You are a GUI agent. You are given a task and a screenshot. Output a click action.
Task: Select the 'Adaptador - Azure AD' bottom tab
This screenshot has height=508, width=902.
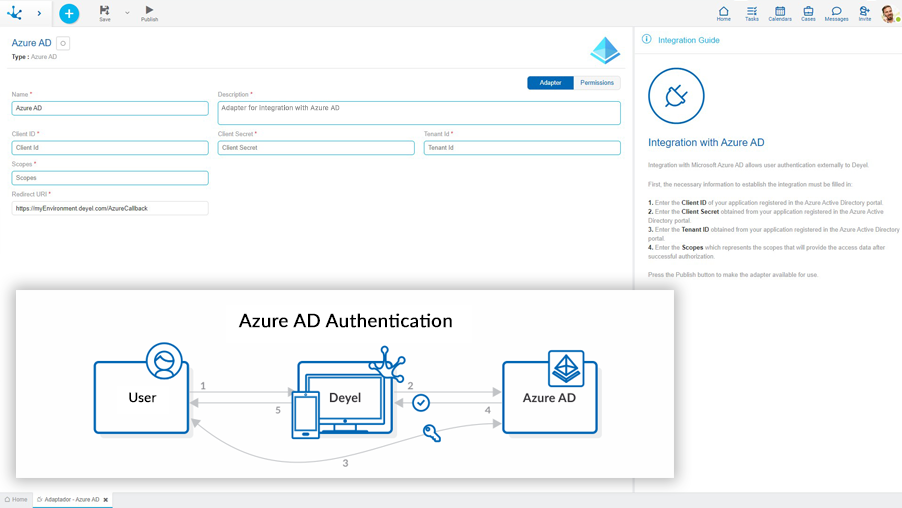(x=68, y=499)
